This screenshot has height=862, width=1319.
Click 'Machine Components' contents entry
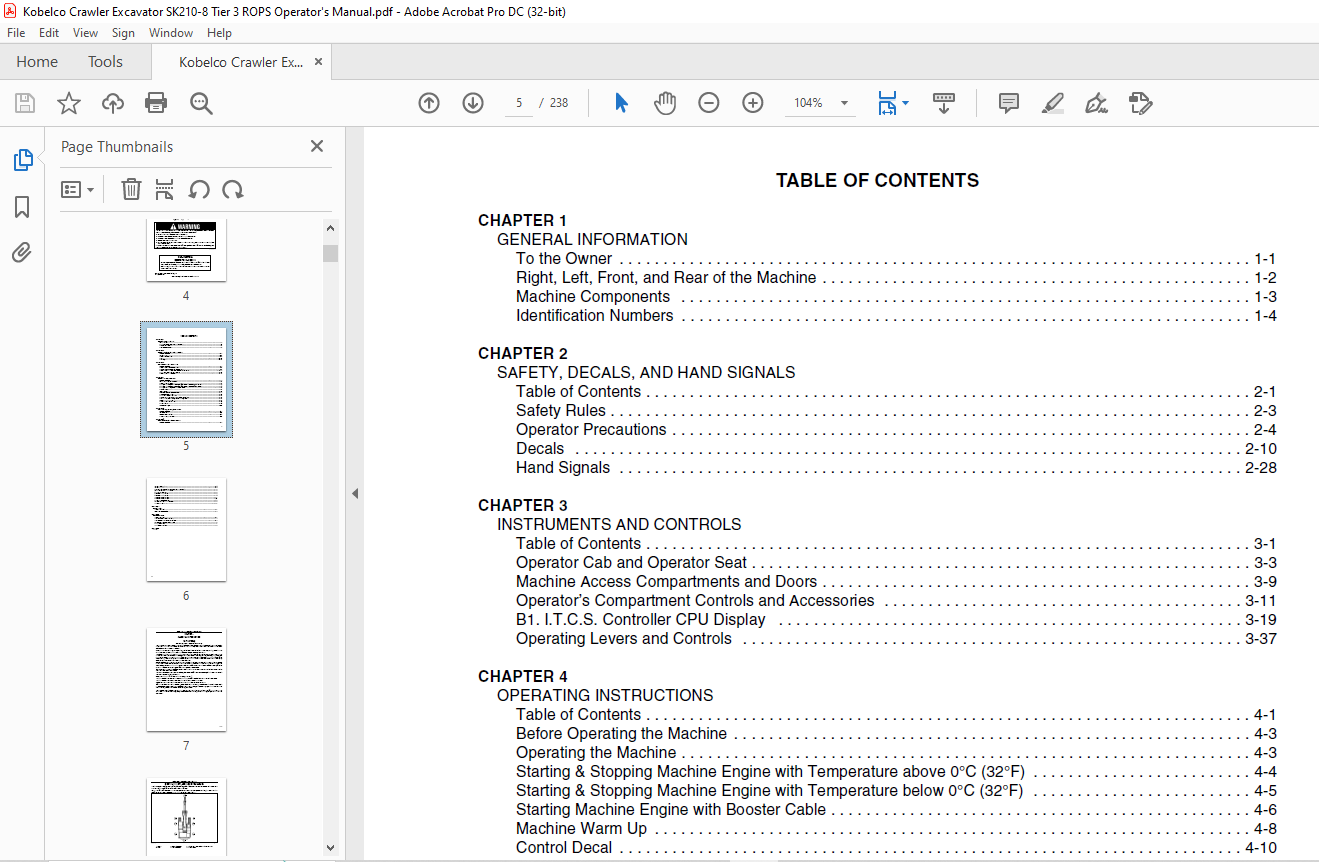pyautogui.click(x=896, y=297)
